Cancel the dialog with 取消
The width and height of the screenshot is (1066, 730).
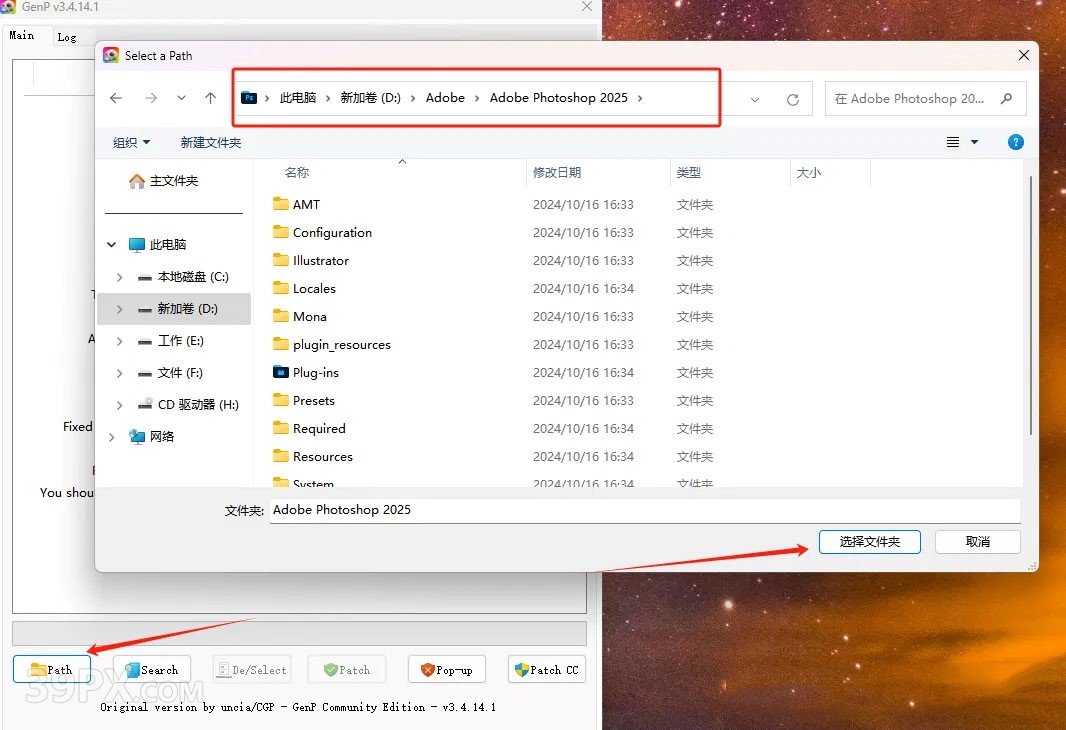(978, 542)
